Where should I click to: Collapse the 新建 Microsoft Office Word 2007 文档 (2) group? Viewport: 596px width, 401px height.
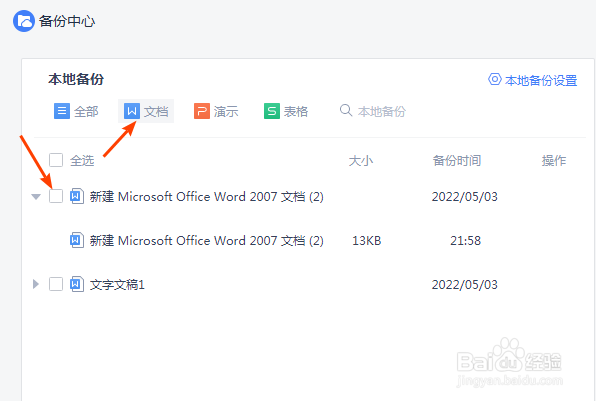(36, 197)
